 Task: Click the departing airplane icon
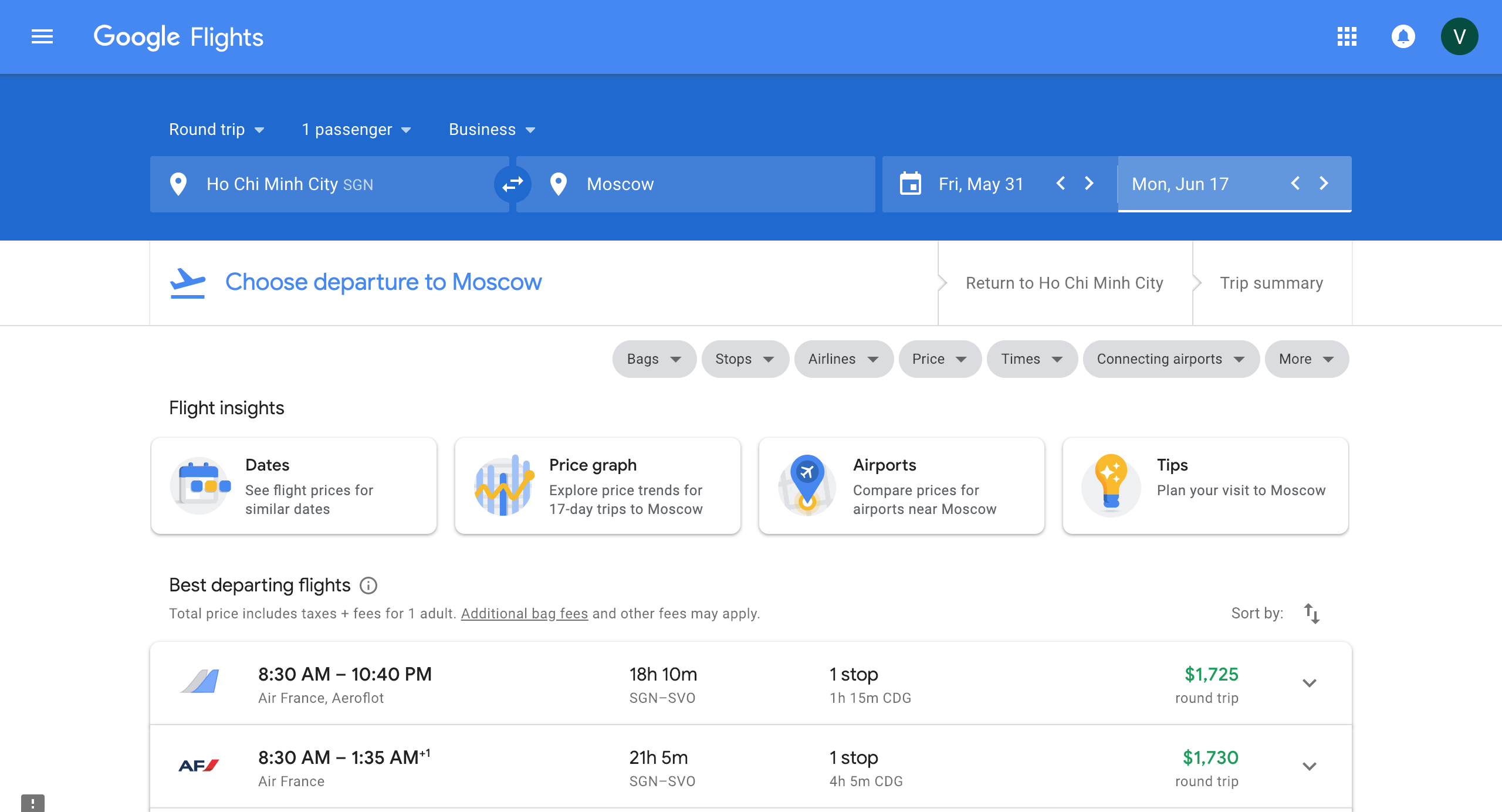188,283
